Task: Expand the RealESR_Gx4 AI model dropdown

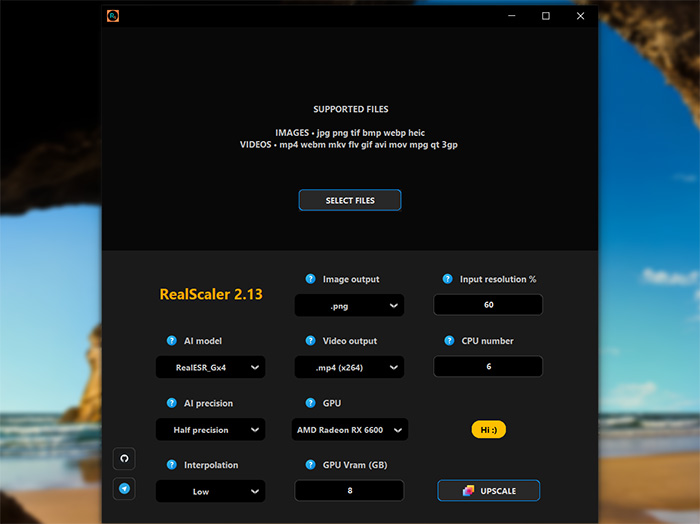Action: tap(211, 367)
